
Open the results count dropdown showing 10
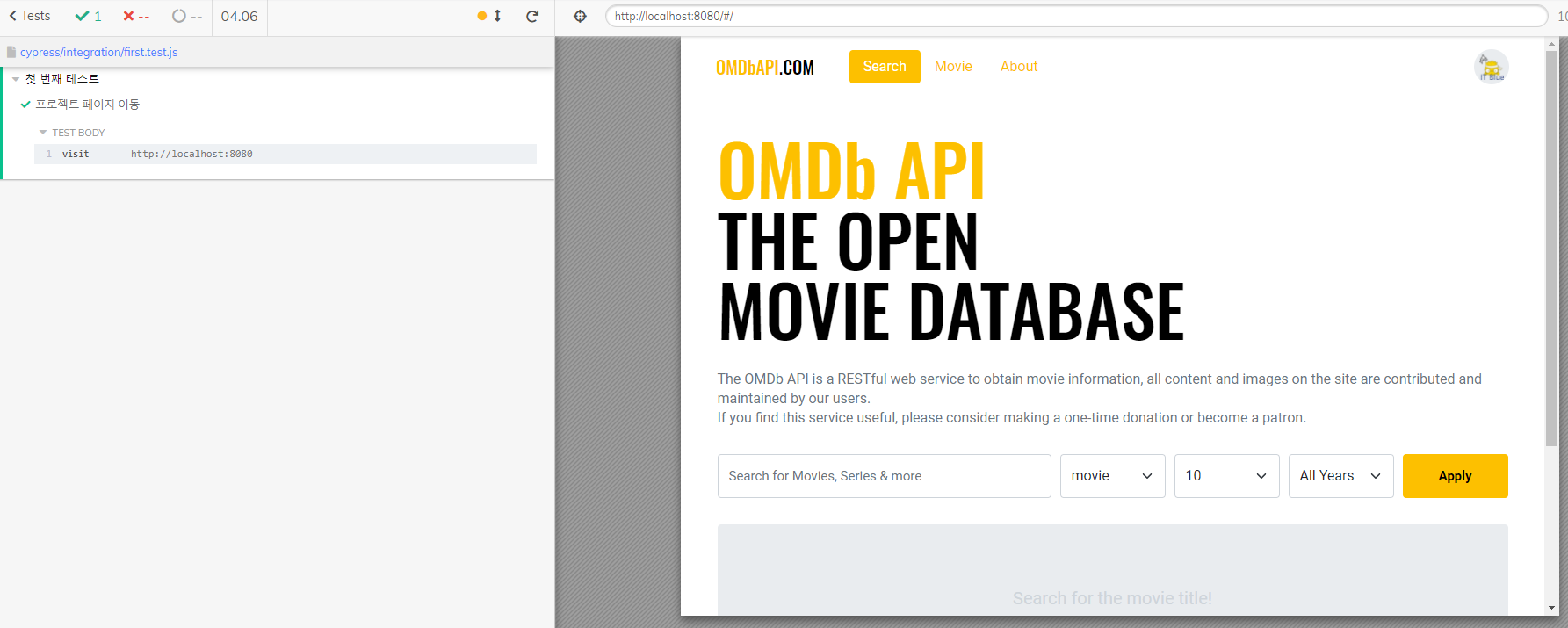point(1226,476)
